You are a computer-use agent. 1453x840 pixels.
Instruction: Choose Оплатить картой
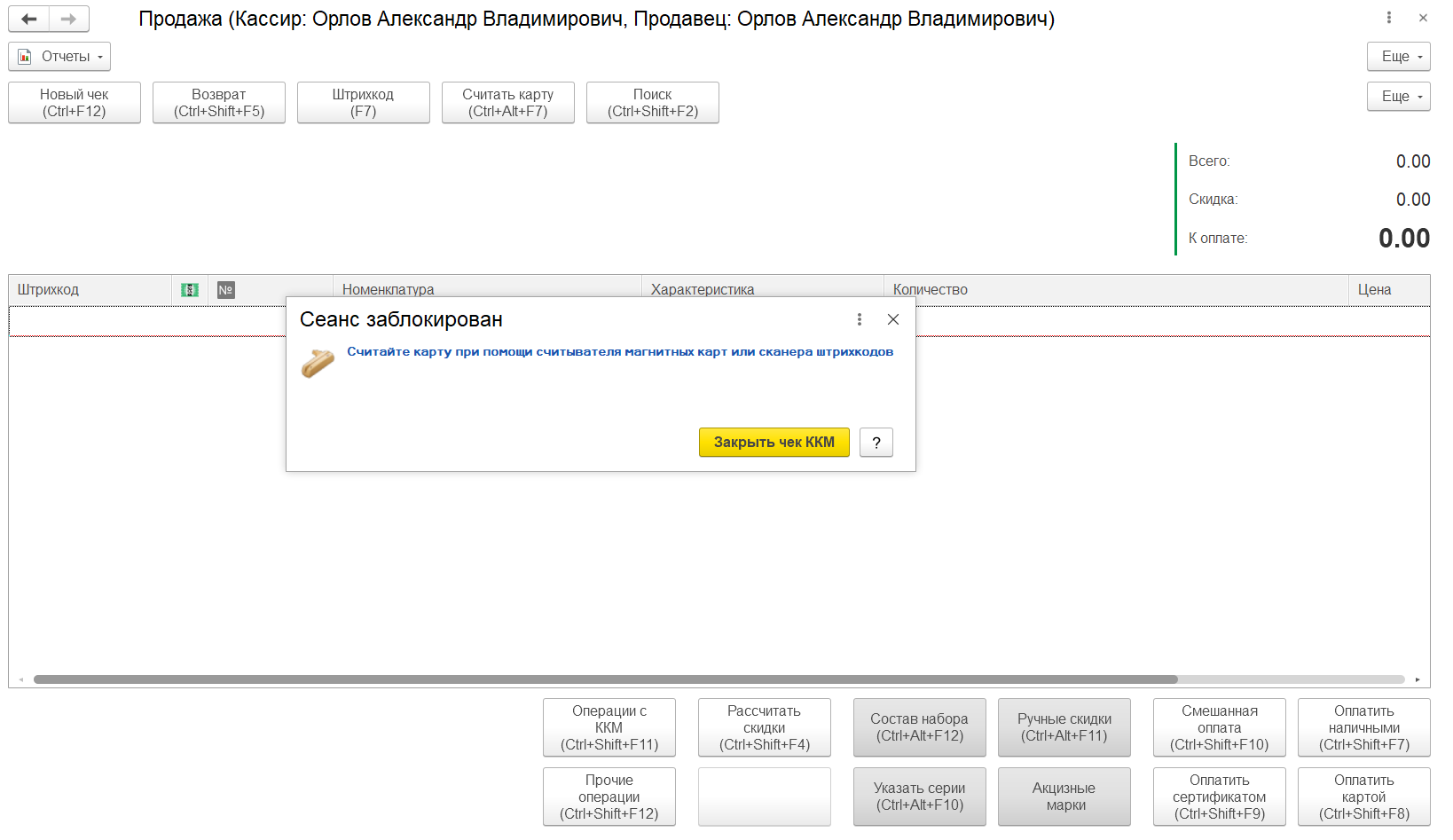pyautogui.click(x=1364, y=797)
